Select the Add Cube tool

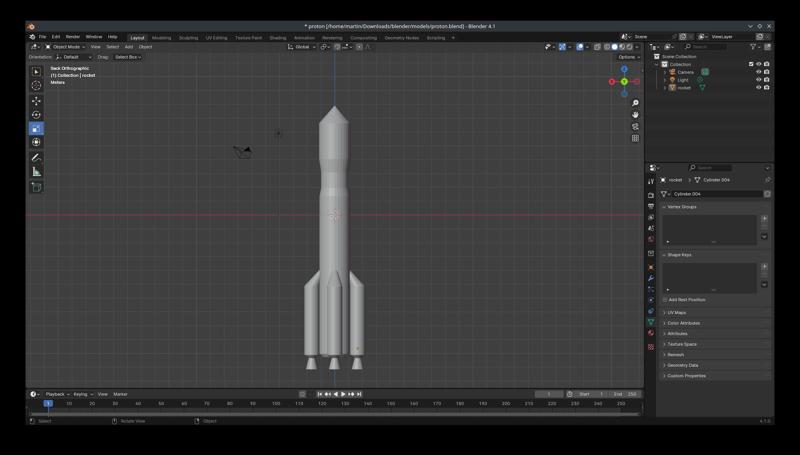36,187
